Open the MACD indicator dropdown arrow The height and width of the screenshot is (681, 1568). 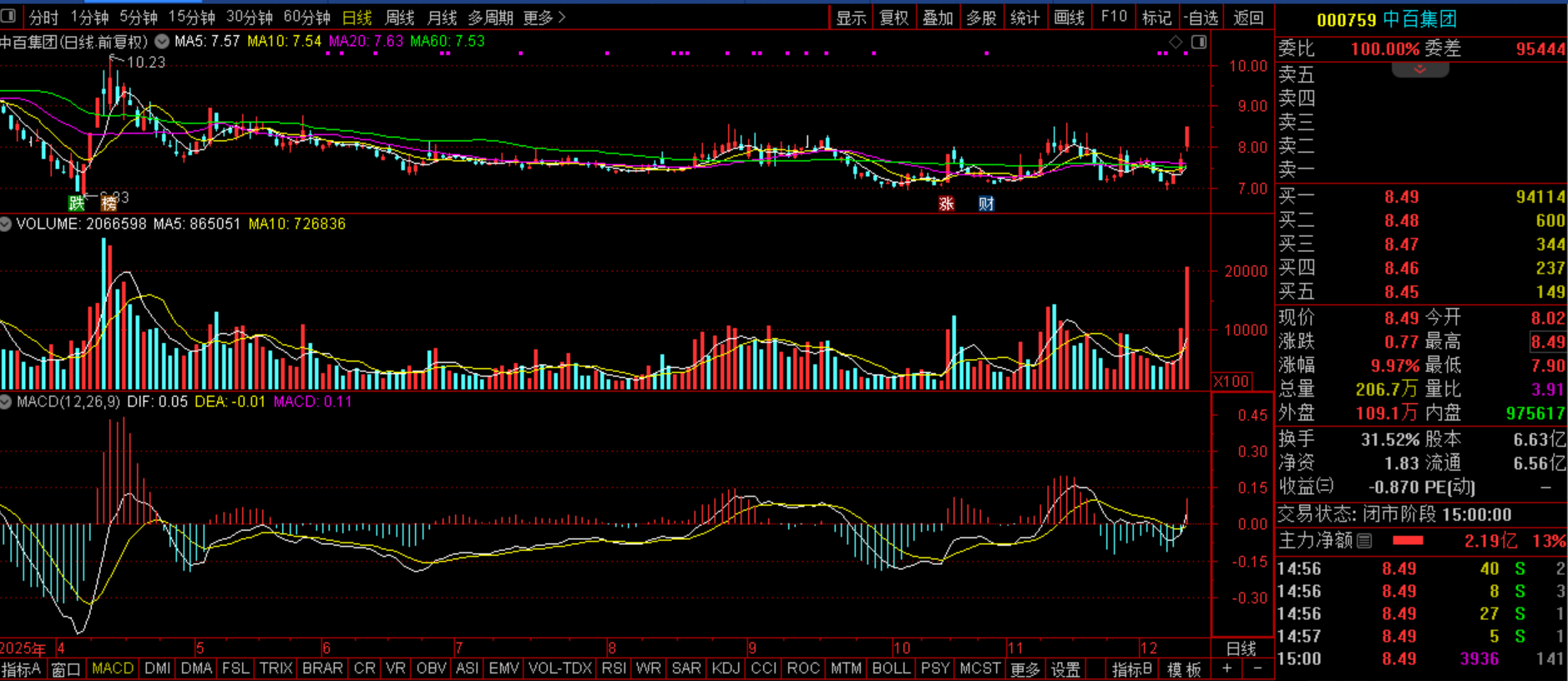click(6, 401)
